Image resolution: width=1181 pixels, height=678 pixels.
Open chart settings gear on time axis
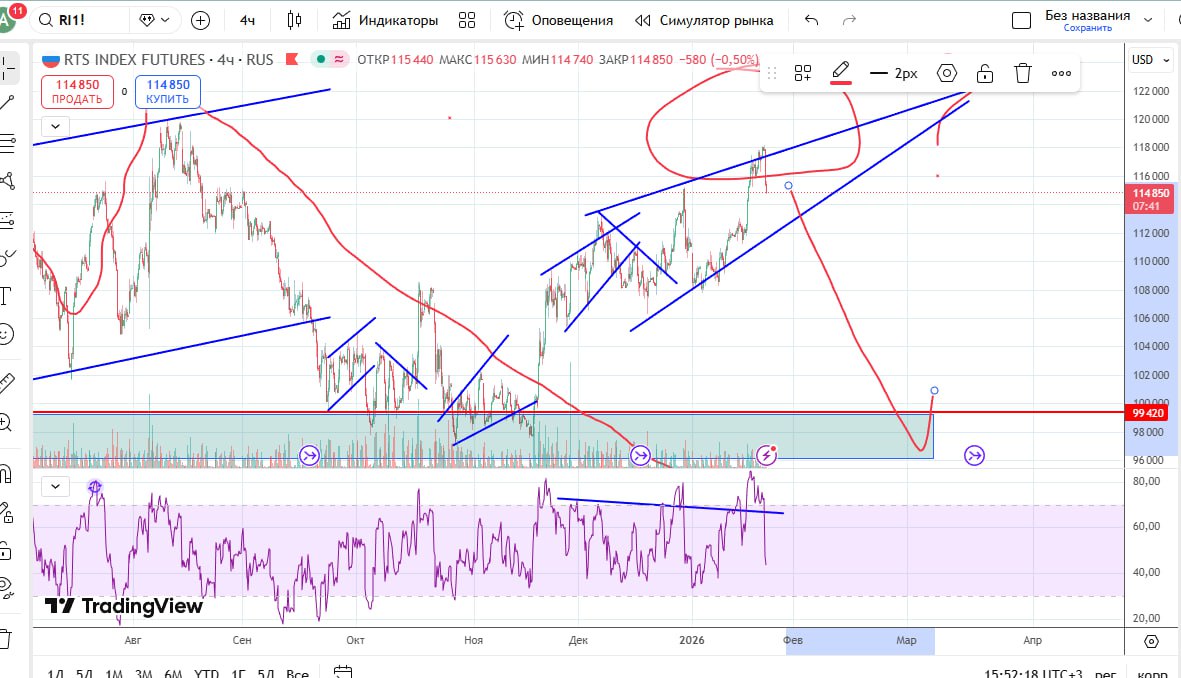pos(1151,641)
